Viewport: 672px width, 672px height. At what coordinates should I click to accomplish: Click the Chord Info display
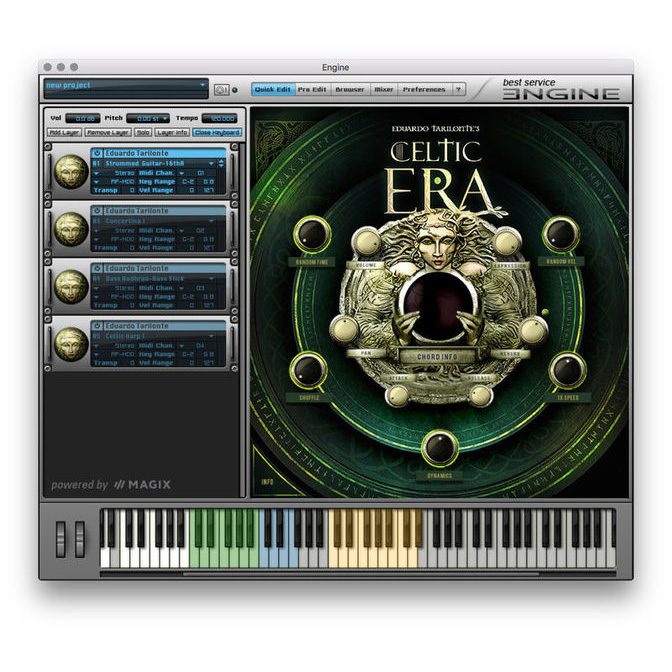pos(437,356)
